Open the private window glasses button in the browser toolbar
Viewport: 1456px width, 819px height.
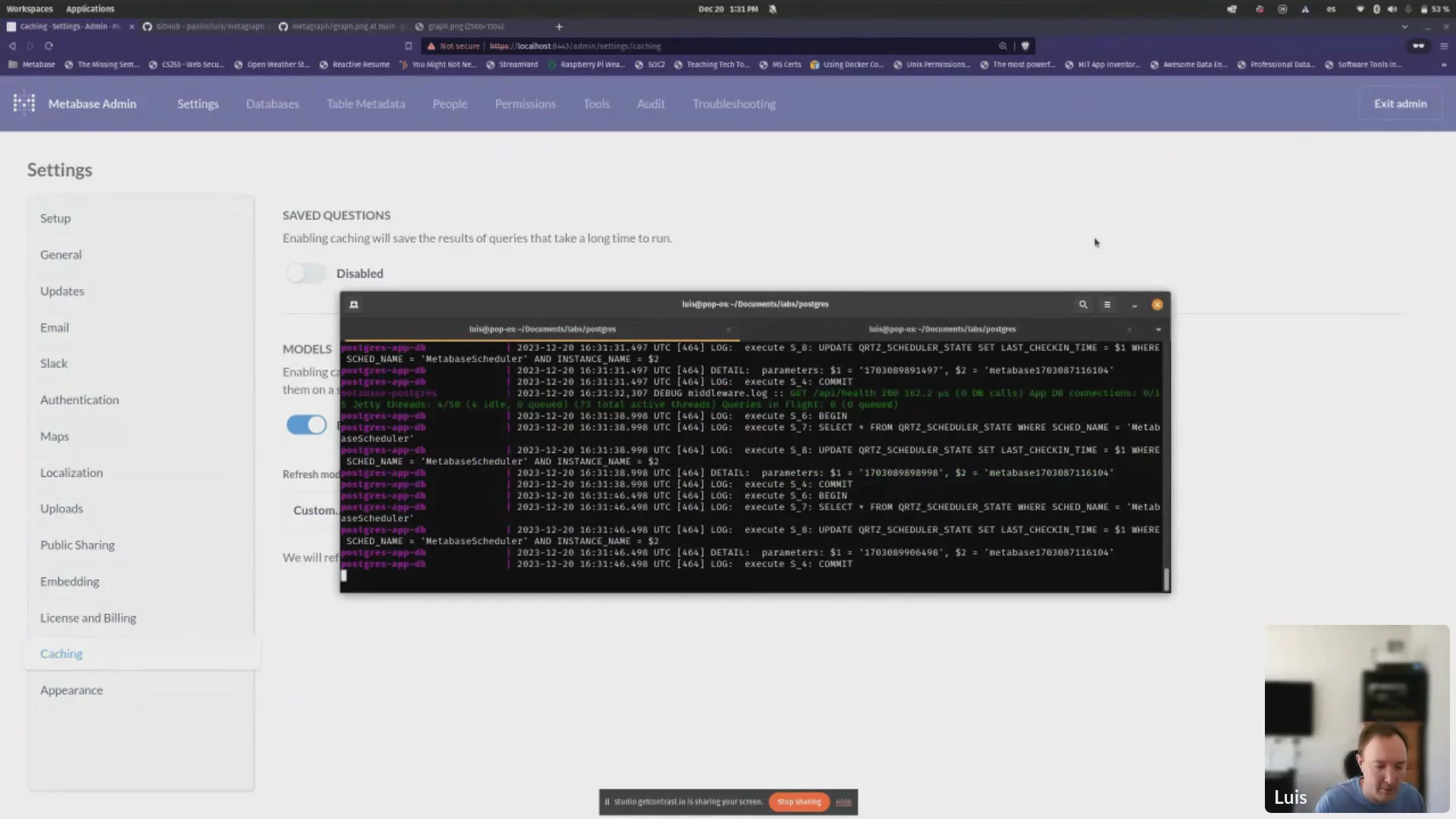pos(1418,46)
